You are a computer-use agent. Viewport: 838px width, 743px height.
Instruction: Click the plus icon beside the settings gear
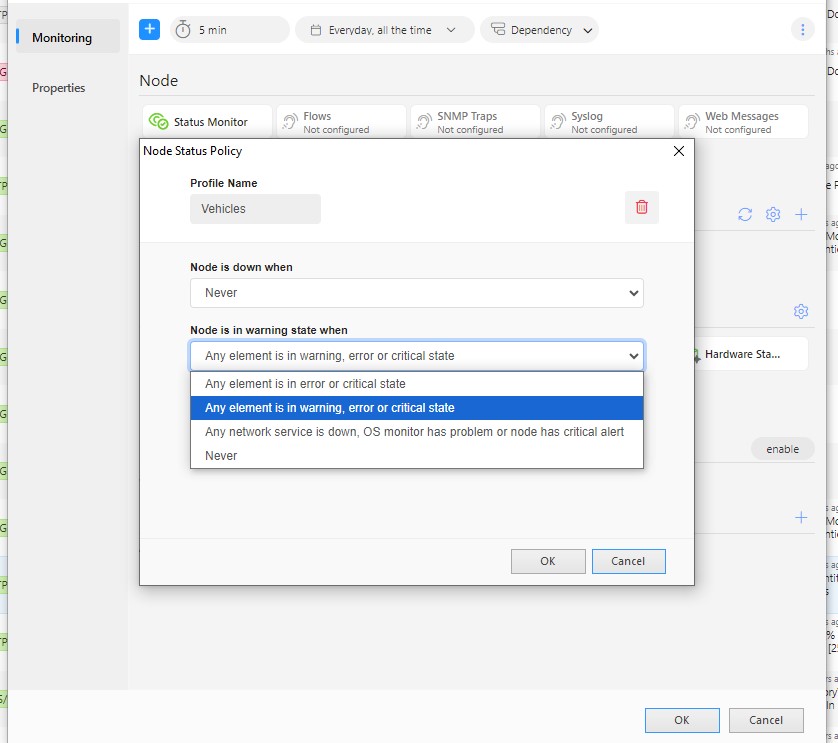pyautogui.click(x=801, y=214)
